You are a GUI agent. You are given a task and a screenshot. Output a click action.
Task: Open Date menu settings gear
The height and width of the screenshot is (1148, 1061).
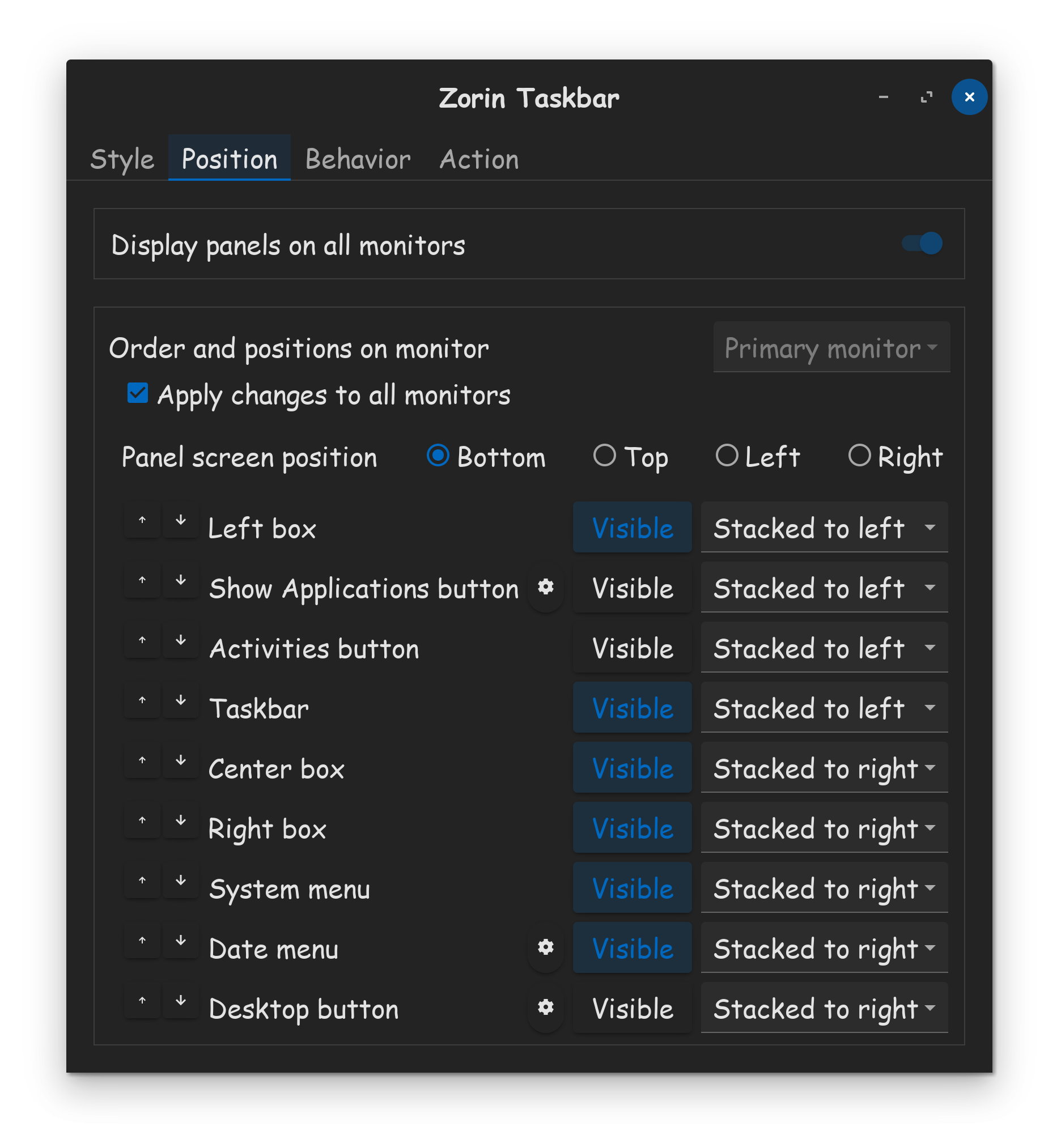pyautogui.click(x=545, y=947)
